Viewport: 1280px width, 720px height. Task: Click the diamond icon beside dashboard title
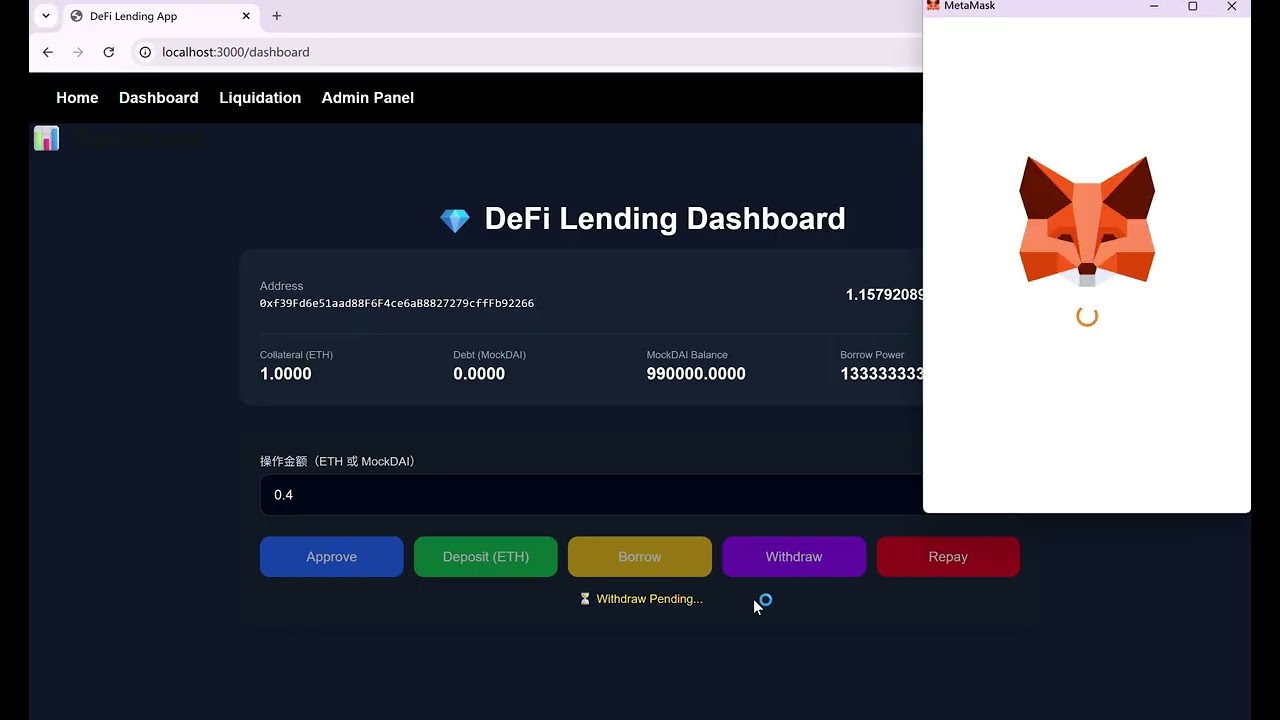[455, 220]
